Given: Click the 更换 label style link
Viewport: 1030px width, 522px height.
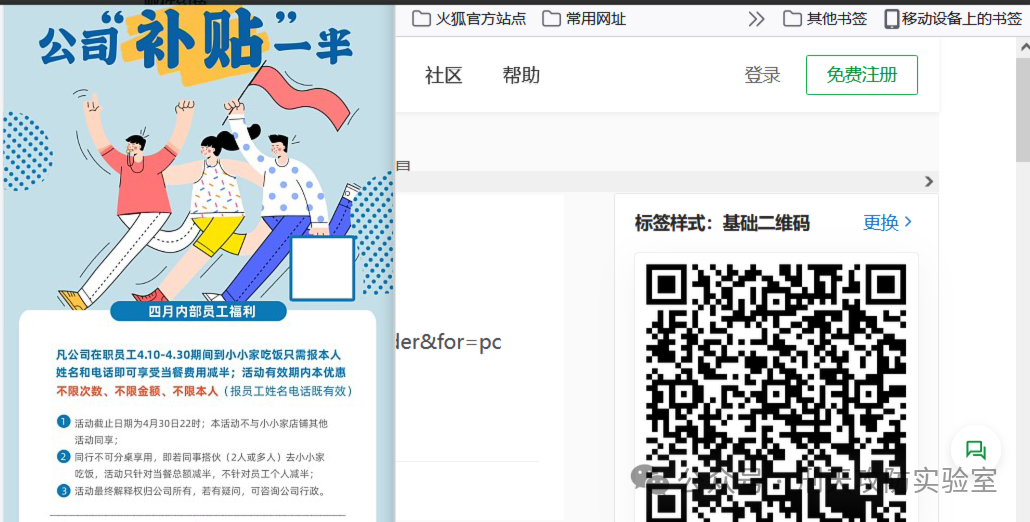Looking at the screenshot, I should [x=887, y=223].
